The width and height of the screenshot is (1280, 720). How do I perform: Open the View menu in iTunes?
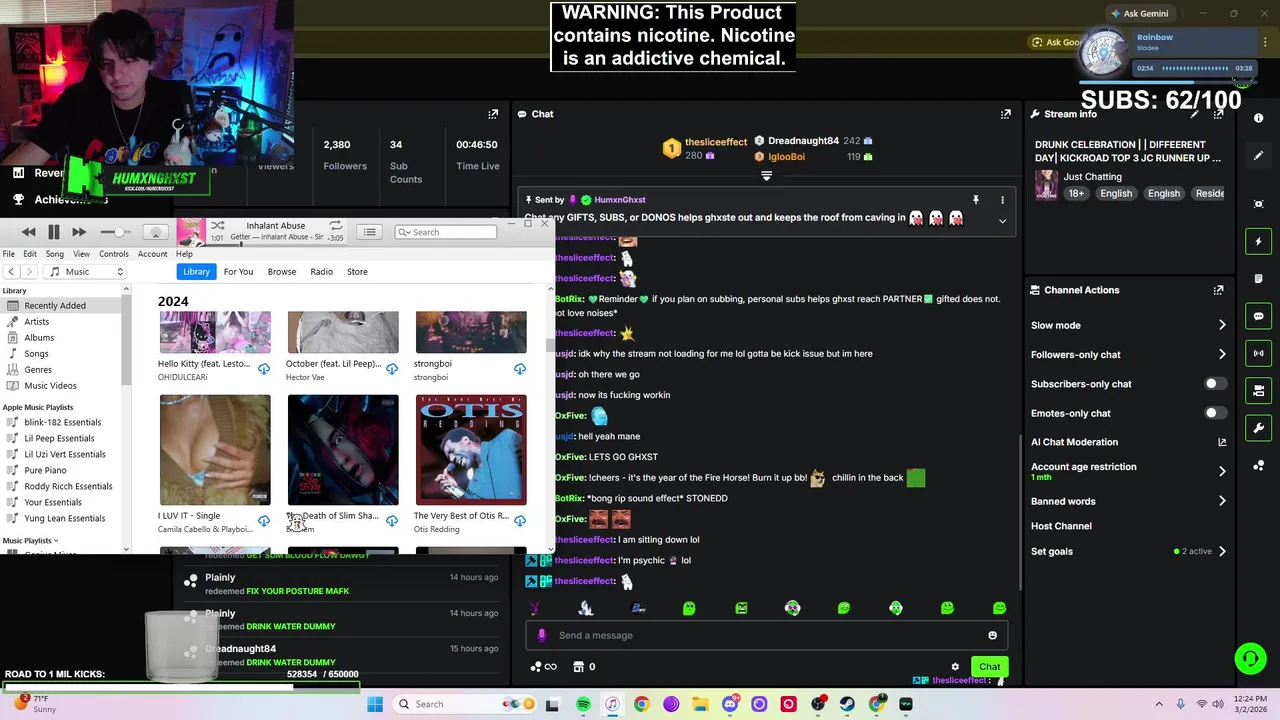(81, 254)
